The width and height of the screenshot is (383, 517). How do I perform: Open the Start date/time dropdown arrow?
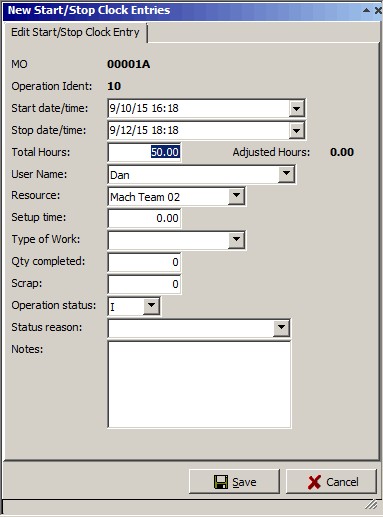tap(296, 108)
